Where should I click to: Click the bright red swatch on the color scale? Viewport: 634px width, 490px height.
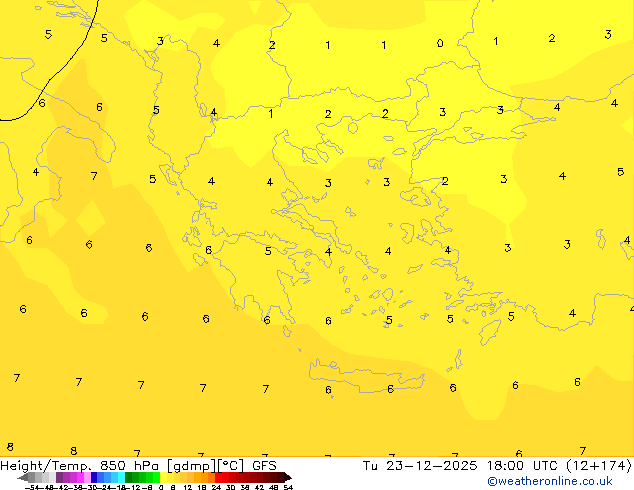[x=218, y=477]
